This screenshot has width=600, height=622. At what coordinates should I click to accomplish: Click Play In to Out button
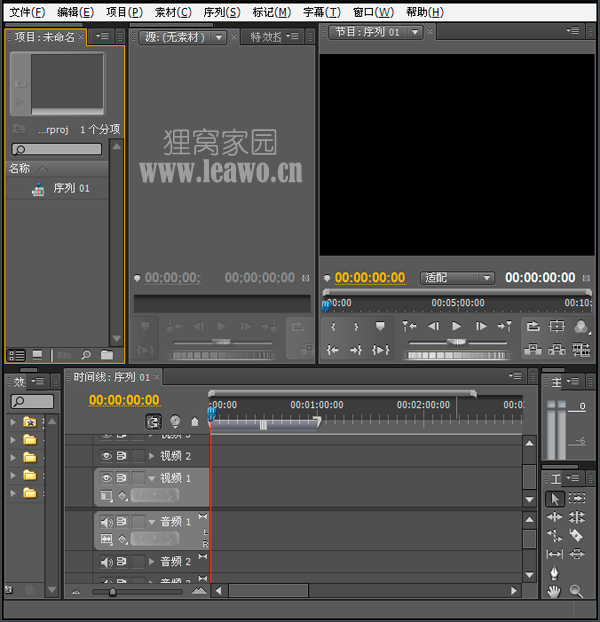(380, 350)
